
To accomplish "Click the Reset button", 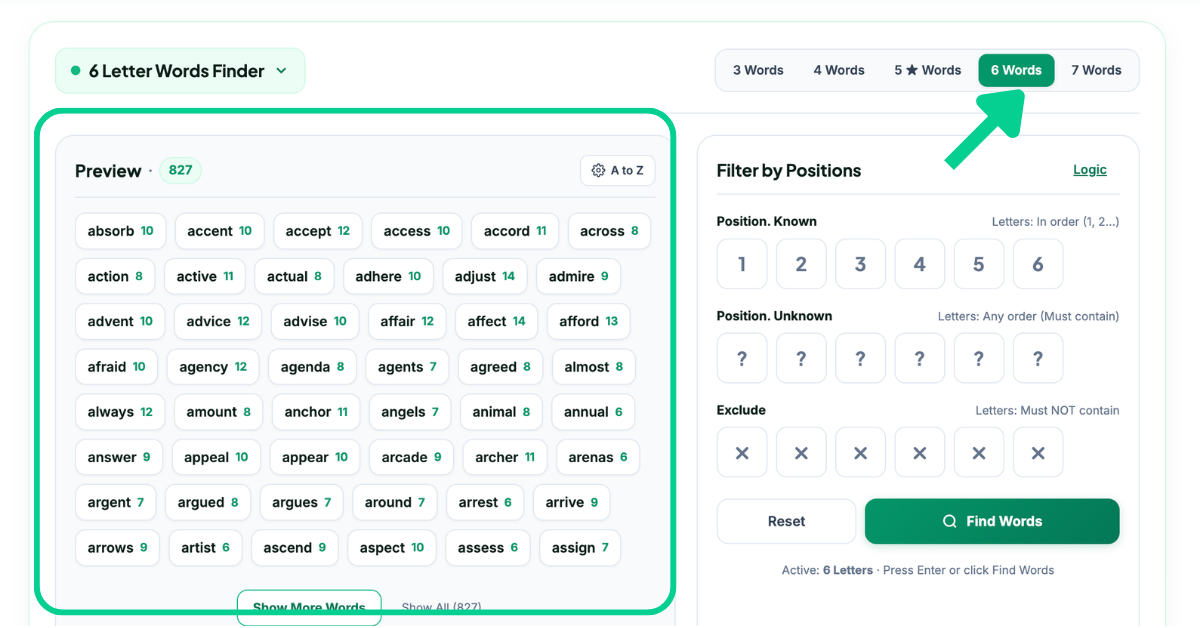I will (x=787, y=521).
